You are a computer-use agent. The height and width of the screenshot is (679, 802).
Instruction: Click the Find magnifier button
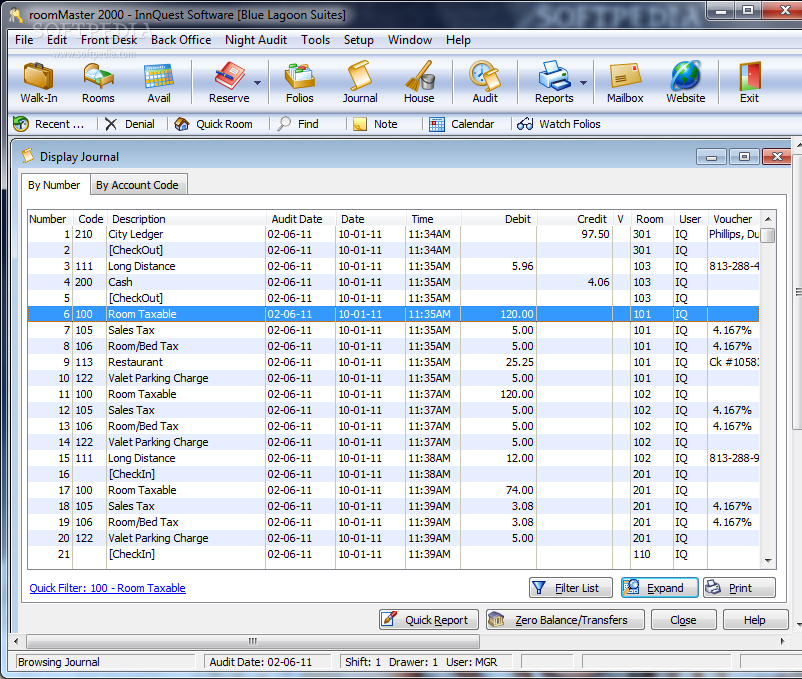point(298,124)
